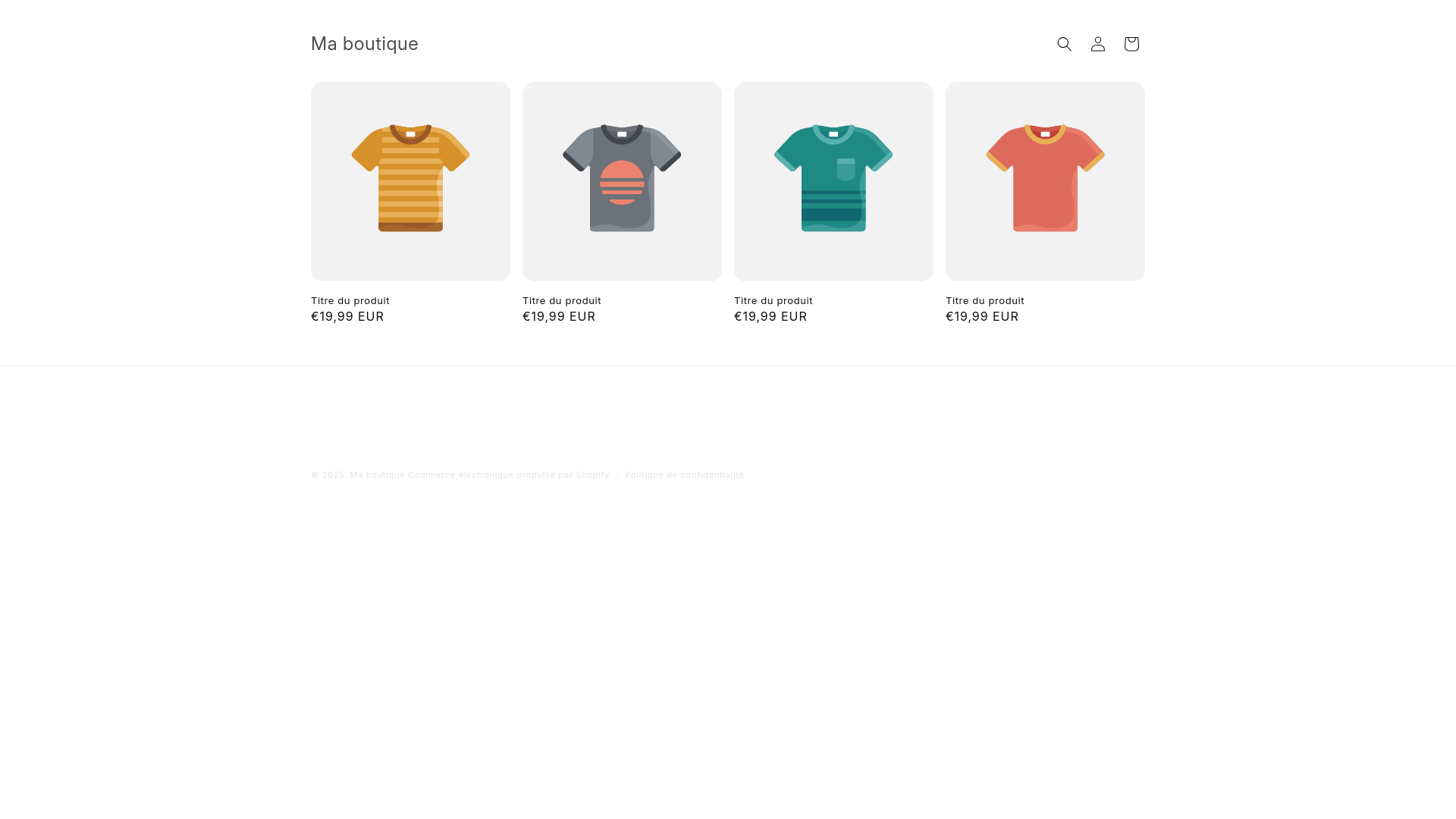Click 'Titre du produit' under orange striped shirt
1456x819 pixels.
pos(350,301)
